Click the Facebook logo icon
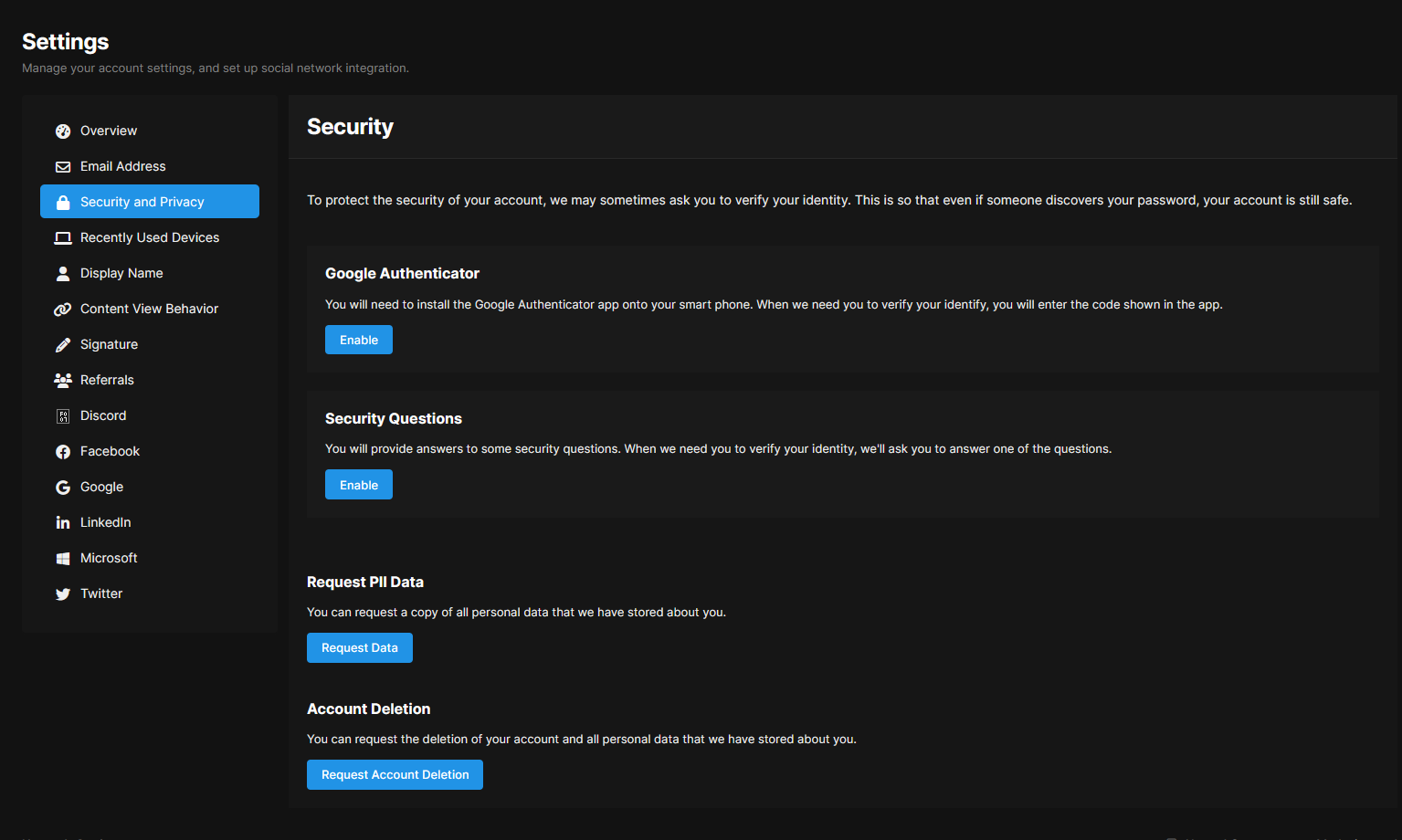 63,452
